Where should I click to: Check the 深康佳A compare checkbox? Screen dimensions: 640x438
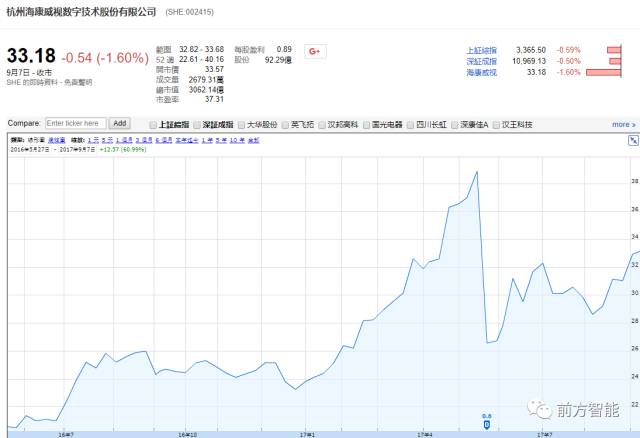point(454,125)
